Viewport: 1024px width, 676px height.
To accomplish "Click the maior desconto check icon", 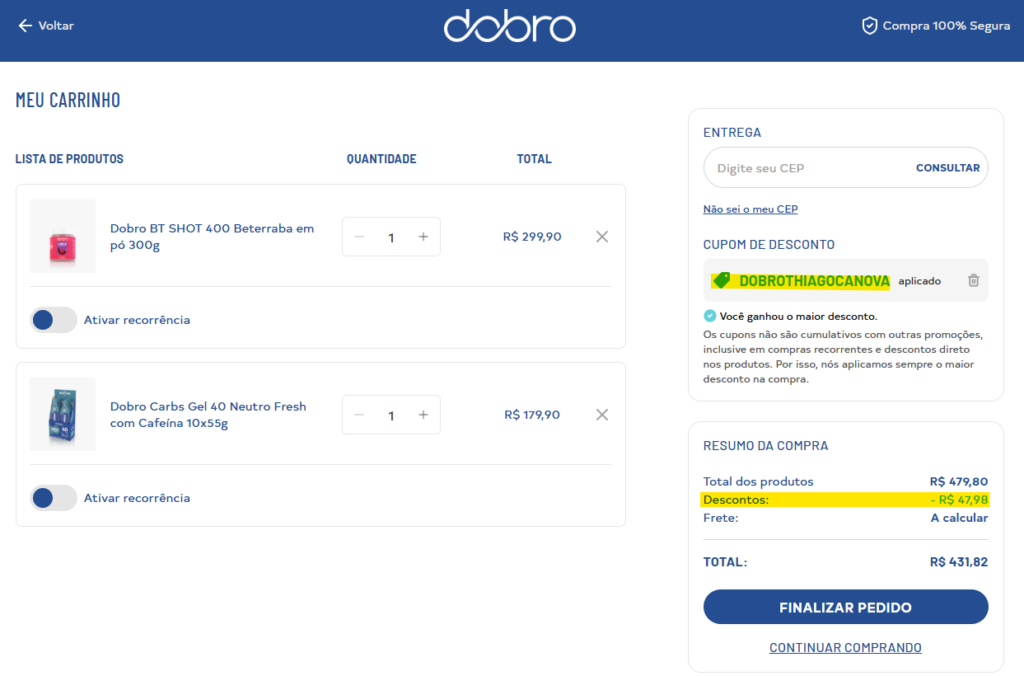I will [x=710, y=316].
